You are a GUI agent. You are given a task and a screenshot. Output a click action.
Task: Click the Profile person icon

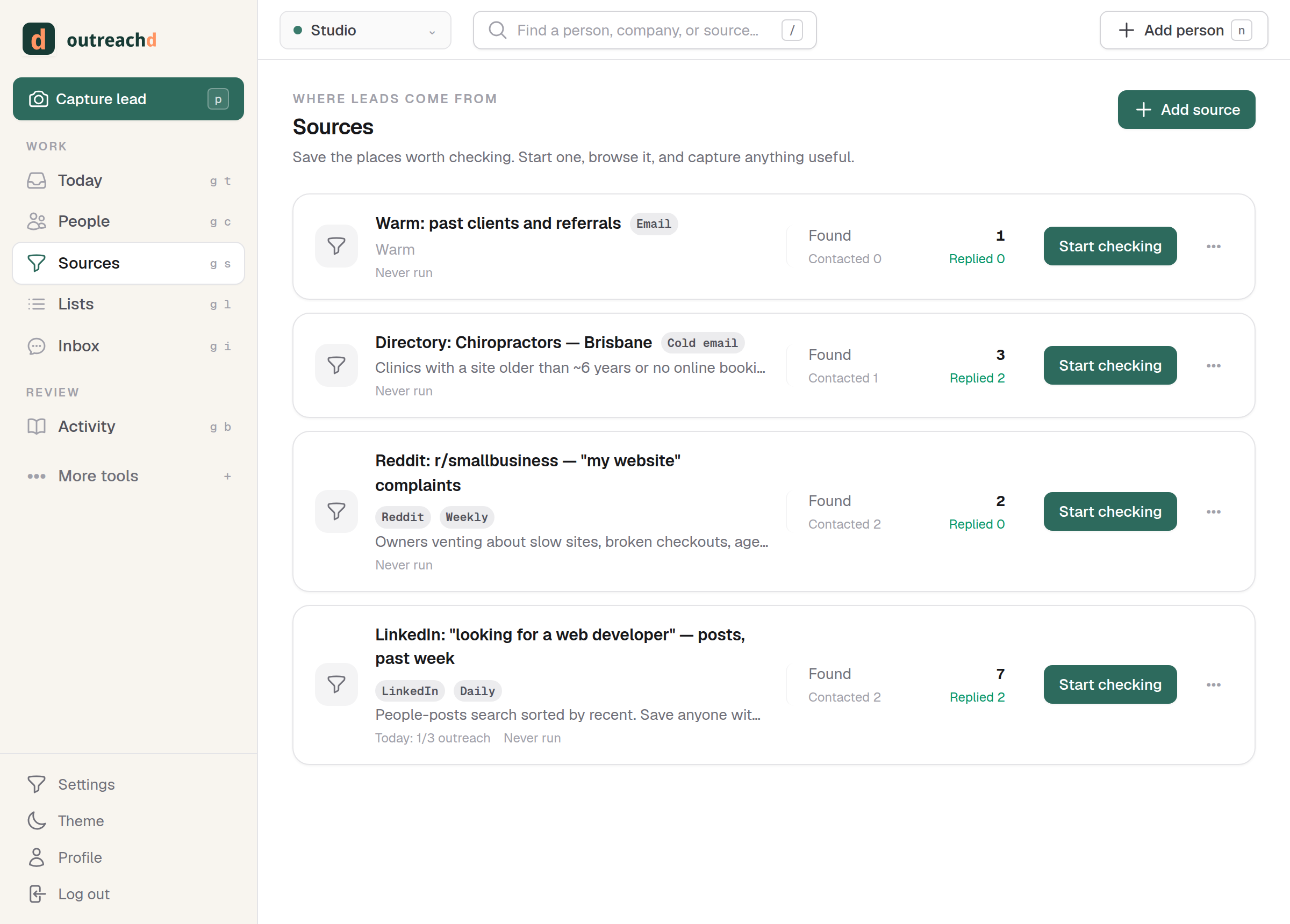click(x=37, y=857)
